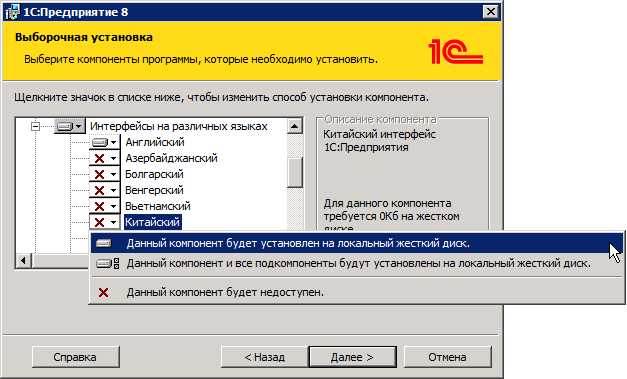The height and width of the screenshot is (379, 627).
Task: Click the 1C installer icon in title bar
Action: pos(12,11)
